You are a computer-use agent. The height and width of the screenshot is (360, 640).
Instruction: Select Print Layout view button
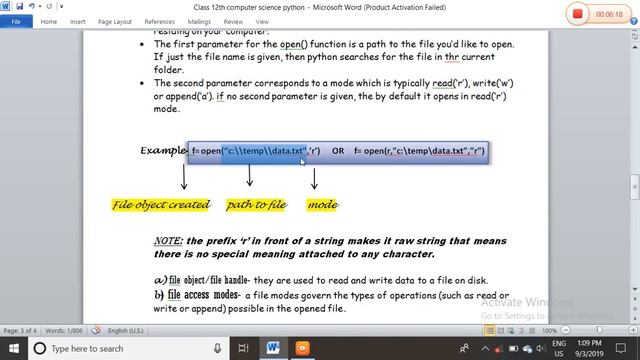[489, 331]
